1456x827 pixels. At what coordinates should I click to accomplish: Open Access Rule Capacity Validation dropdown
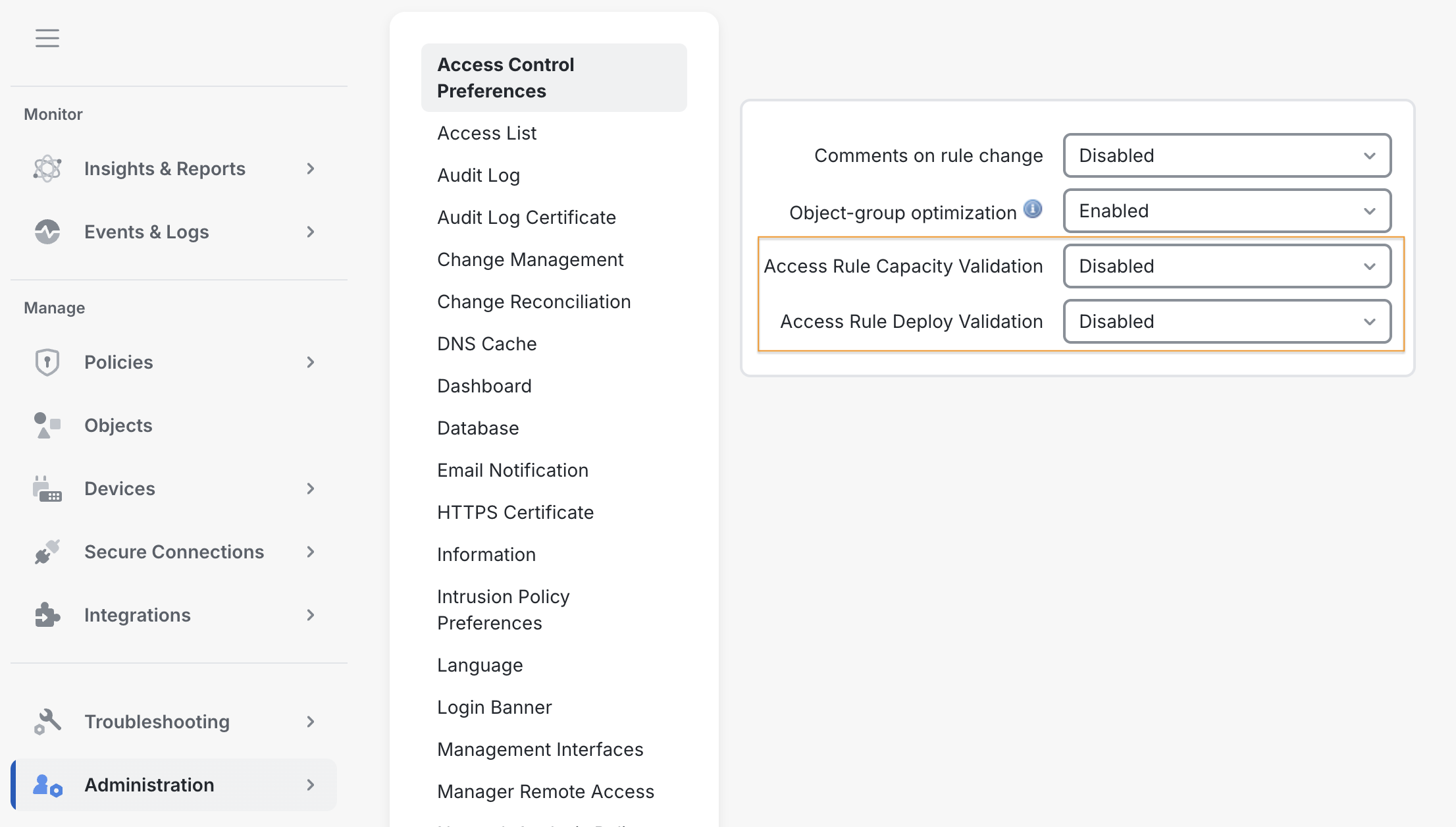tap(1227, 266)
